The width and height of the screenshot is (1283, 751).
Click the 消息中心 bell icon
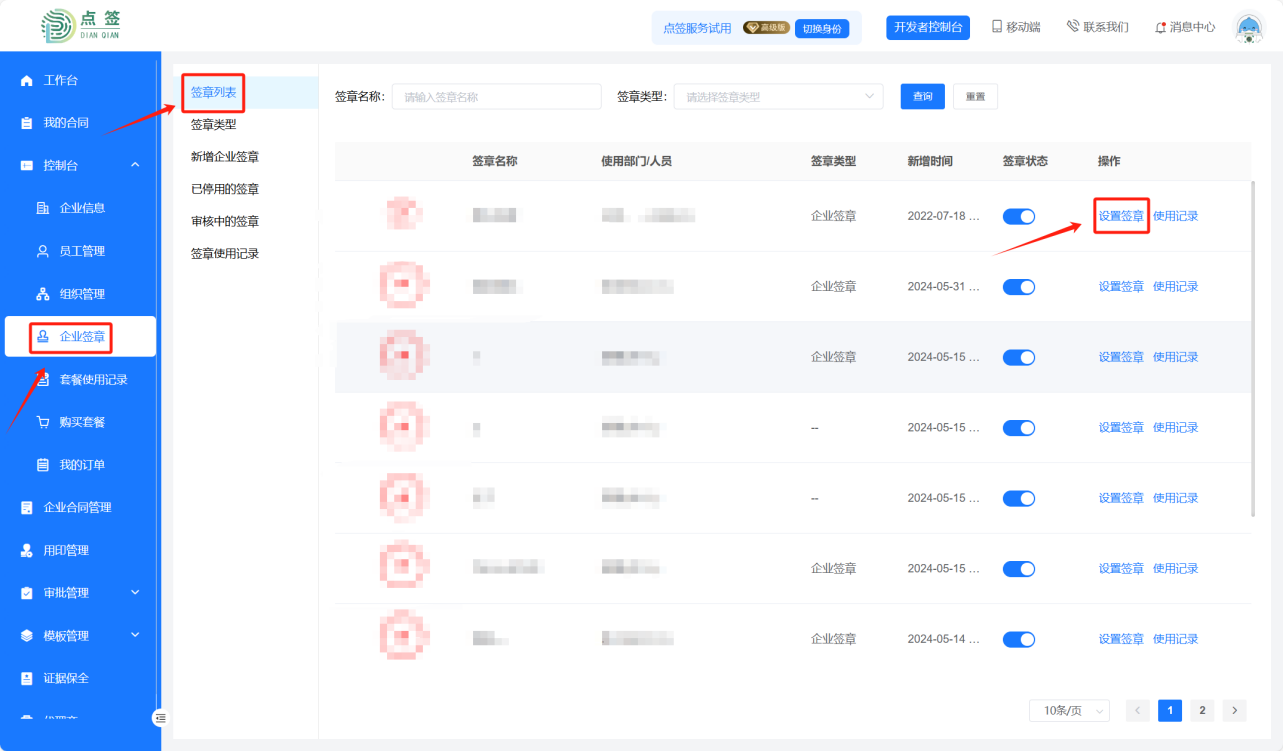click(1160, 27)
